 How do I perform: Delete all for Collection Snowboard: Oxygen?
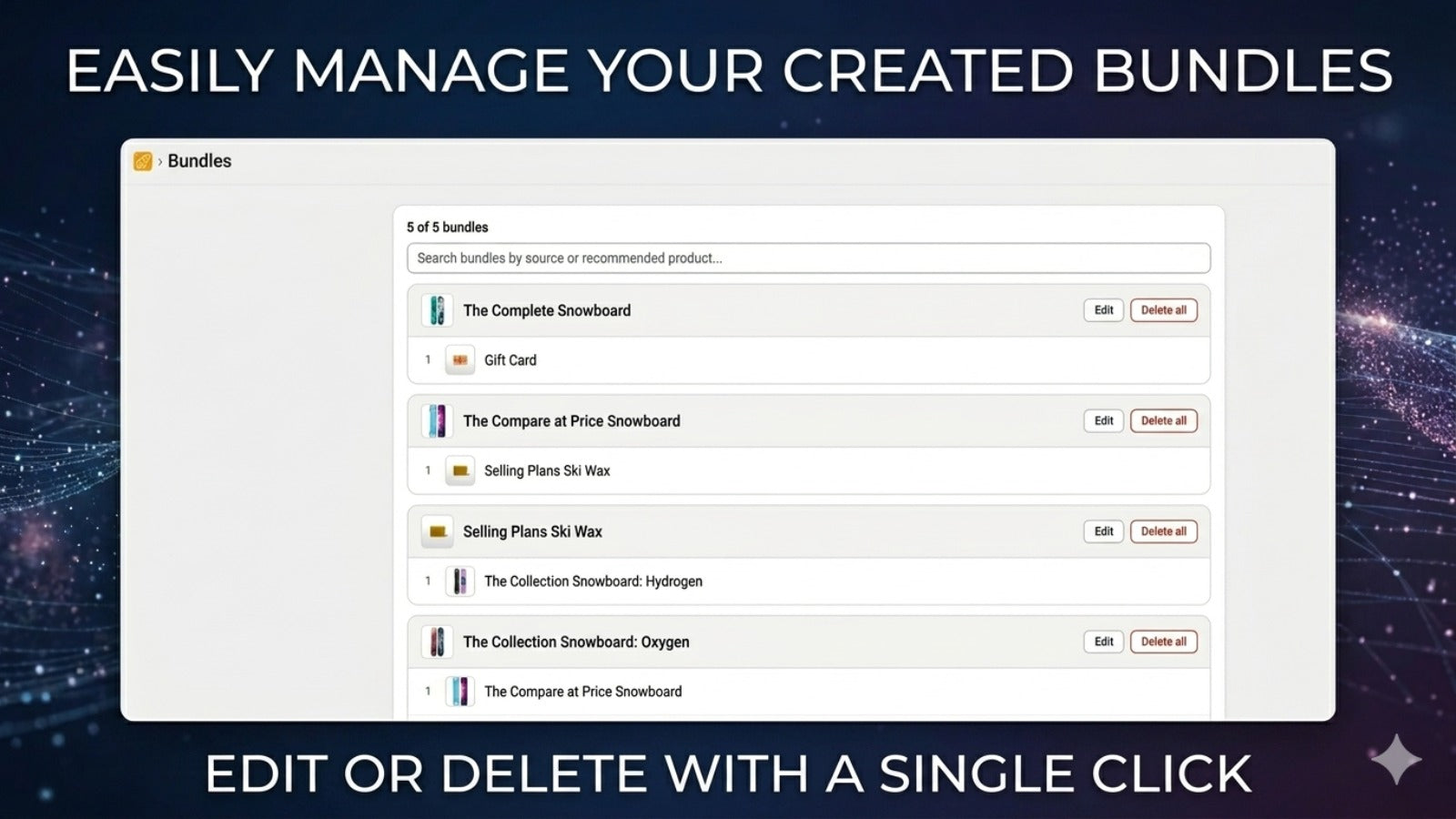click(x=1164, y=642)
